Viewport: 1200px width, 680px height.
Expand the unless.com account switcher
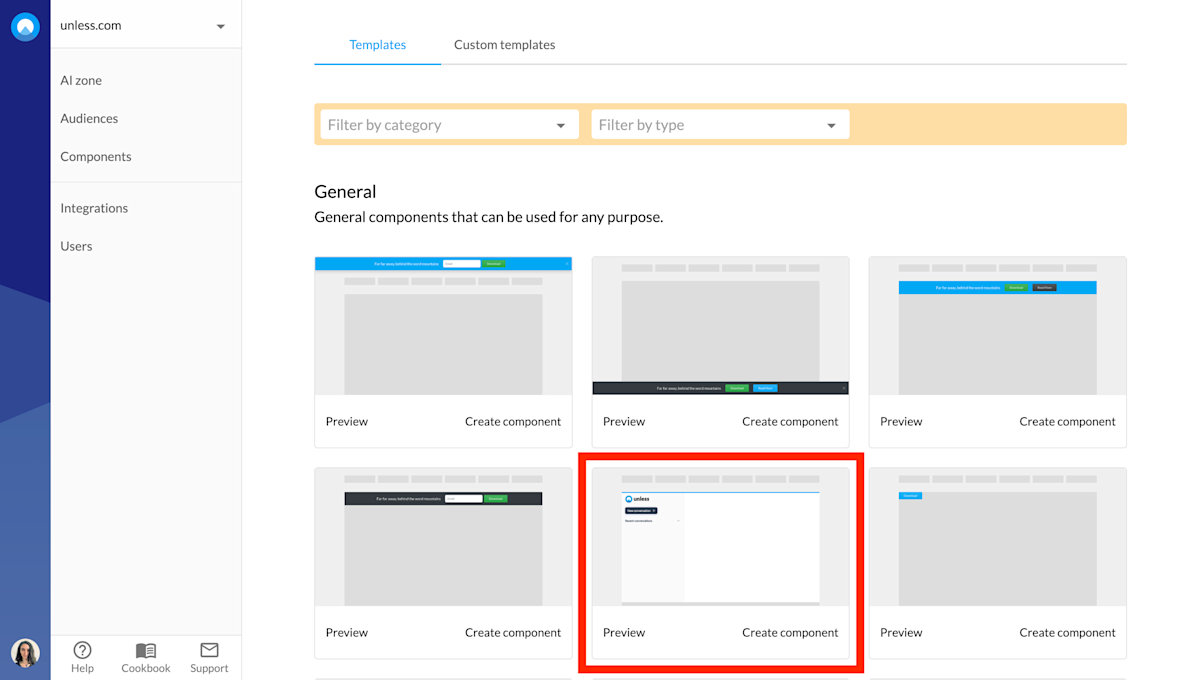click(x=145, y=26)
